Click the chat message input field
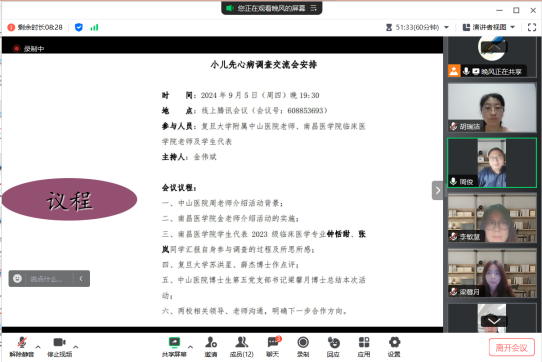The width and height of the screenshot is (542, 362). pyautogui.click(x=49, y=279)
